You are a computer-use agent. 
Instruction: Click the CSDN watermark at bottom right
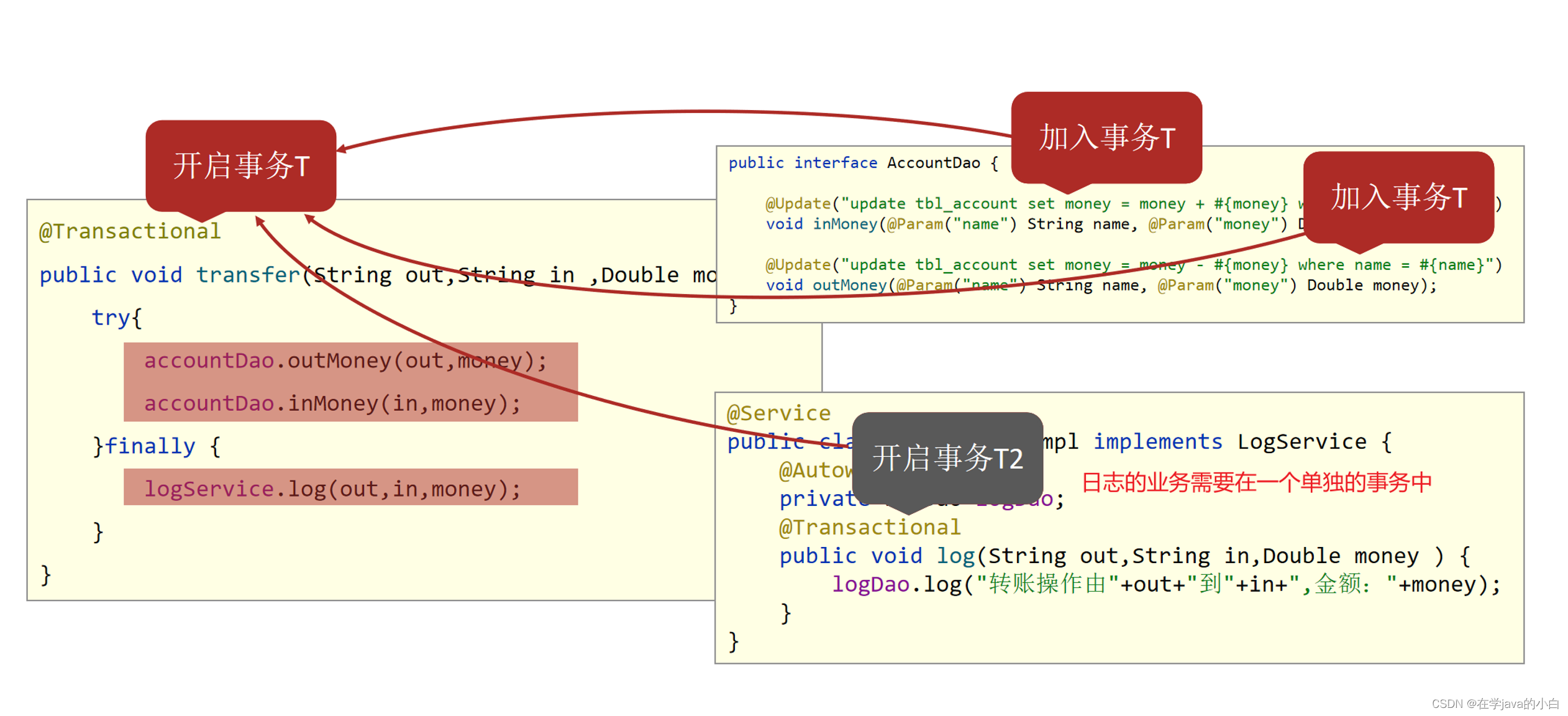click(1495, 704)
